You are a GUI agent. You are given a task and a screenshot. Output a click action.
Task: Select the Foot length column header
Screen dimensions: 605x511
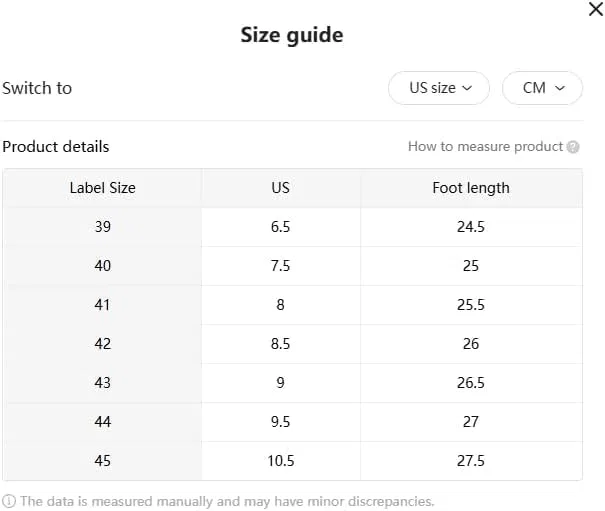click(471, 188)
